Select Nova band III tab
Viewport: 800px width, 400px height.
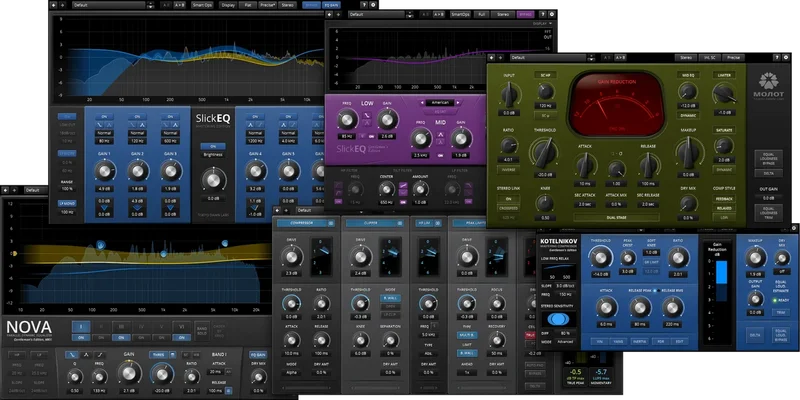pyautogui.click(x=121, y=326)
